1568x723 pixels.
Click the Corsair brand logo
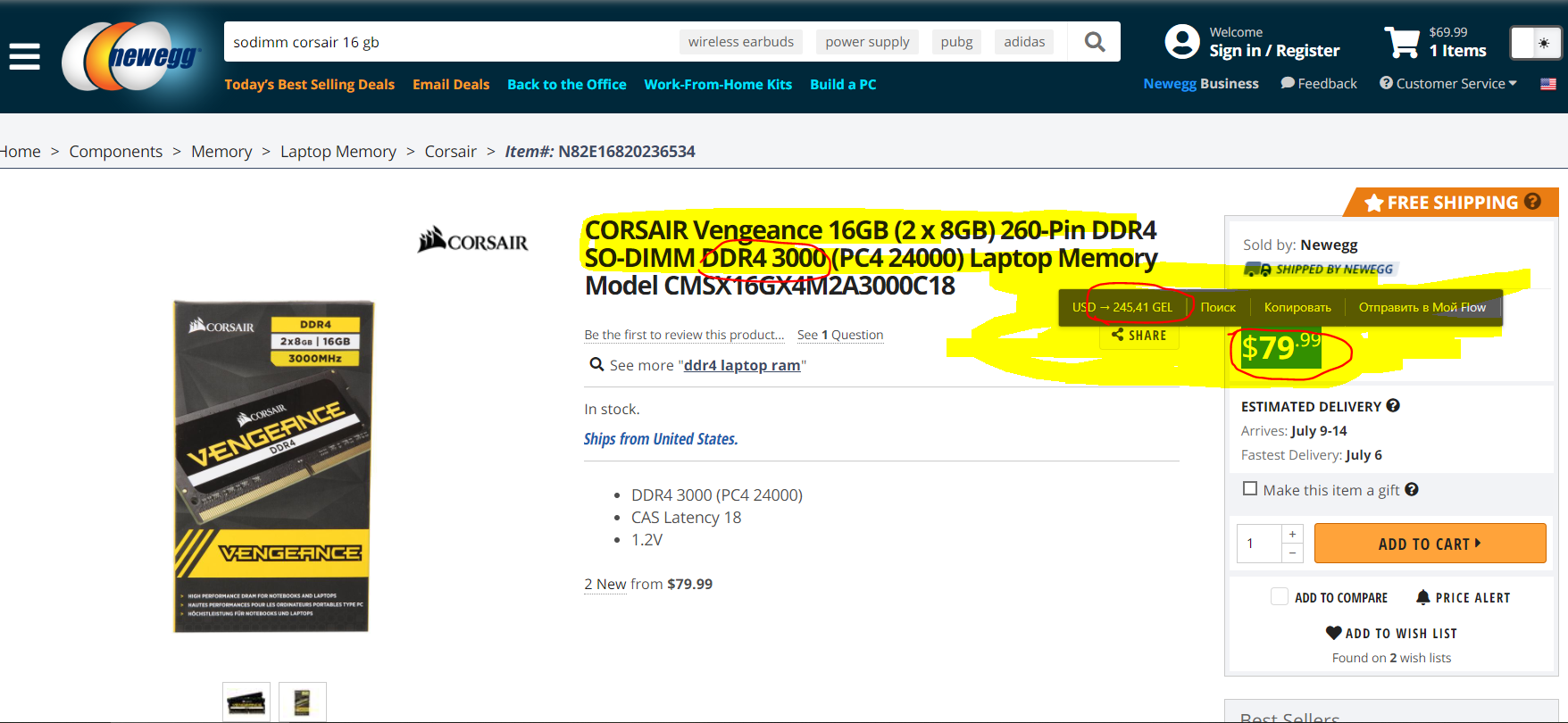tap(472, 239)
